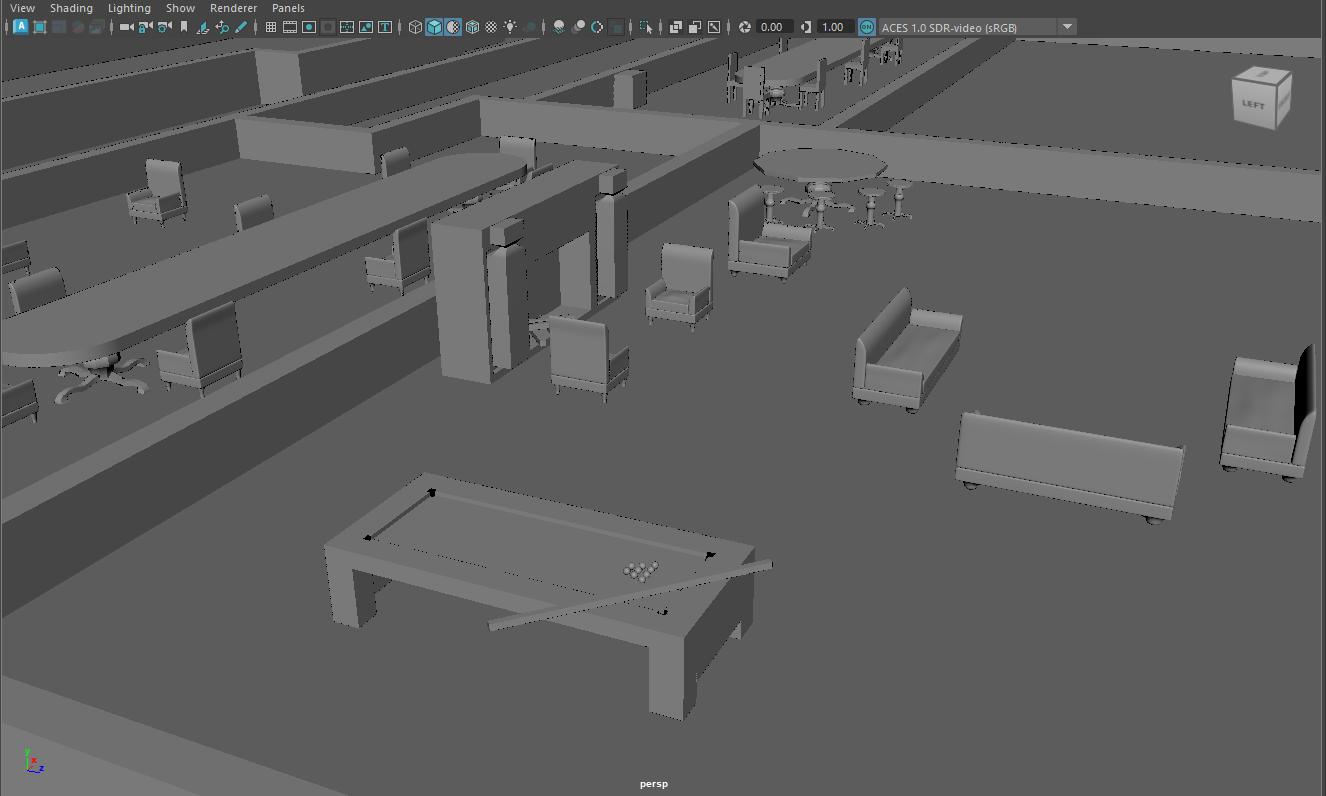
Task: Open the Renderer menu
Action: (x=233, y=8)
